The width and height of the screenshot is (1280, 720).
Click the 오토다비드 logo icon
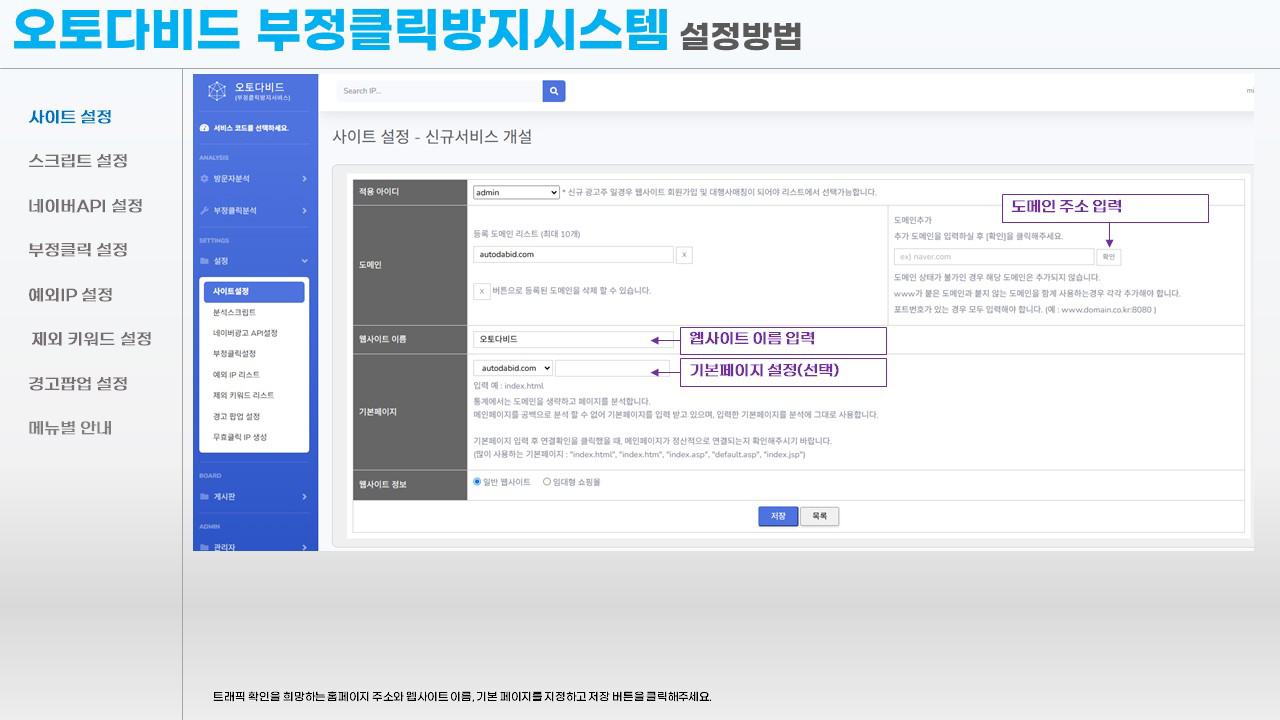click(217, 91)
